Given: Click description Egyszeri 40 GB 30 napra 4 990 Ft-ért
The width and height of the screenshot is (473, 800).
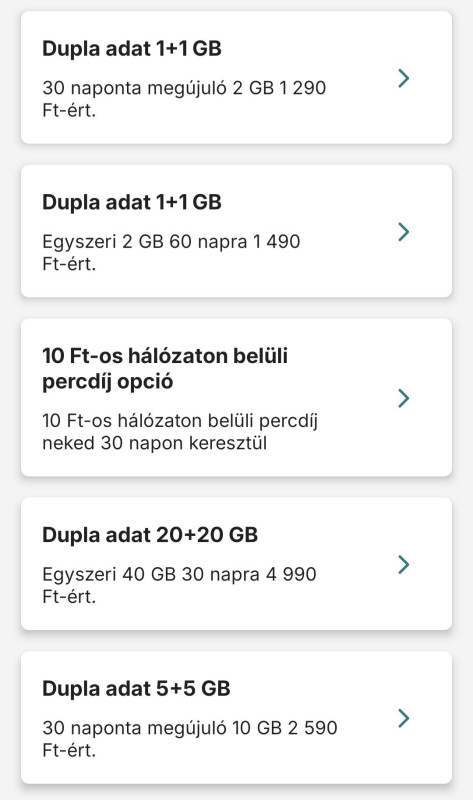Looking at the screenshot, I should (x=179, y=585).
